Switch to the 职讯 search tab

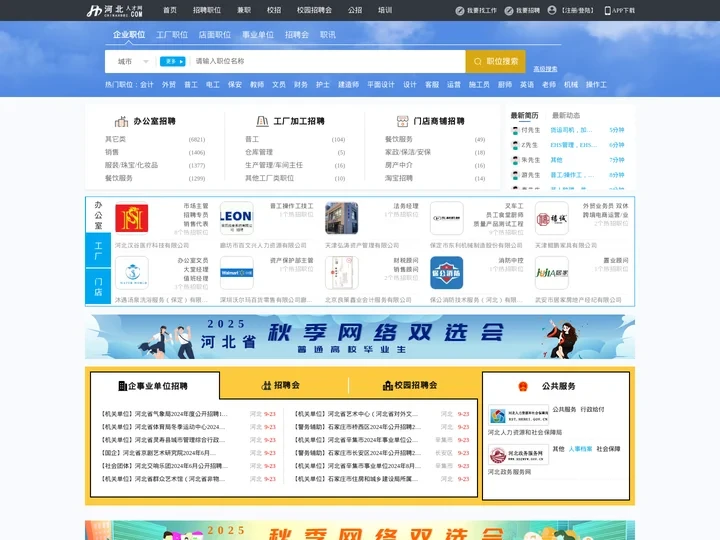328,35
